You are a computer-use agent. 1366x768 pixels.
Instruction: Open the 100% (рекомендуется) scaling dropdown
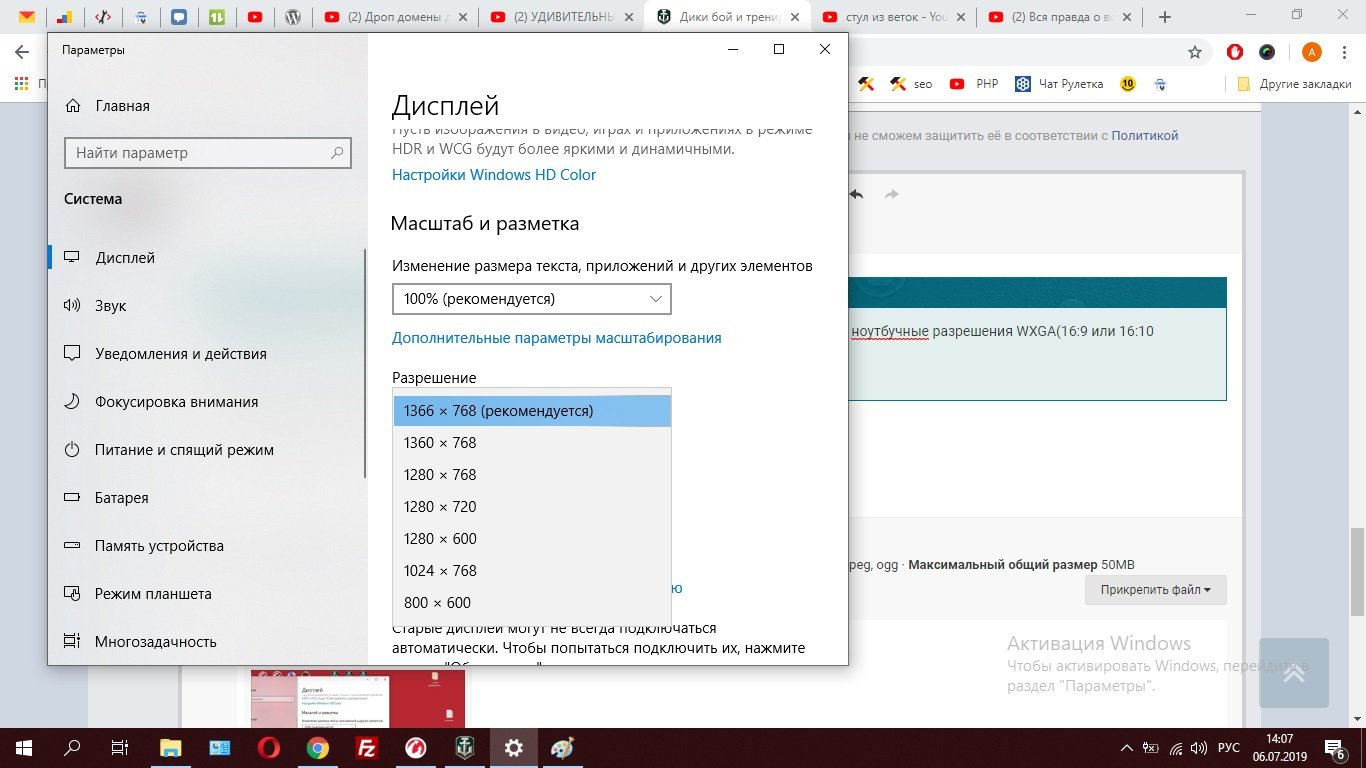click(531, 299)
